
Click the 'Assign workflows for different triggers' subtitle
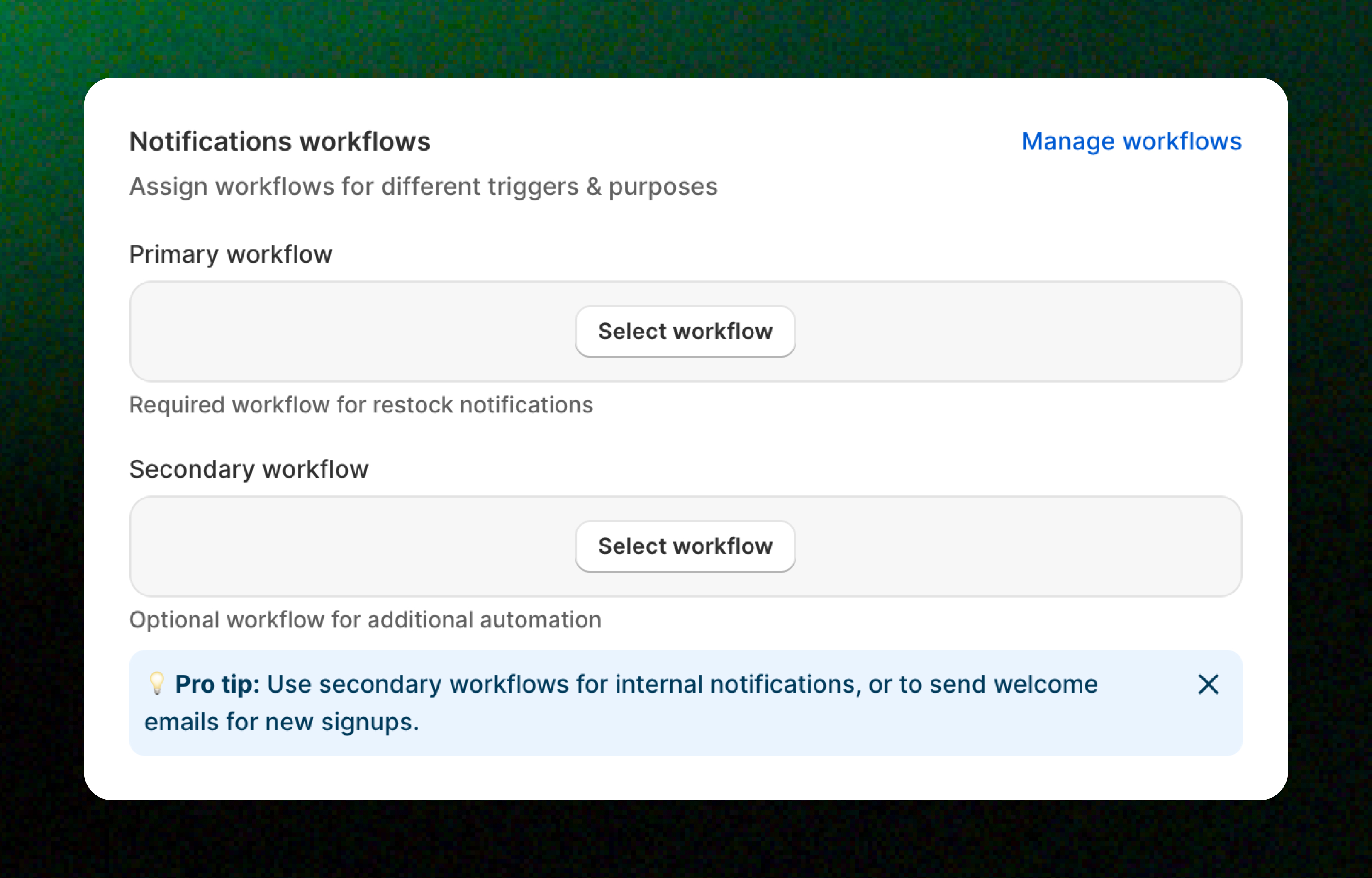[x=423, y=186]
